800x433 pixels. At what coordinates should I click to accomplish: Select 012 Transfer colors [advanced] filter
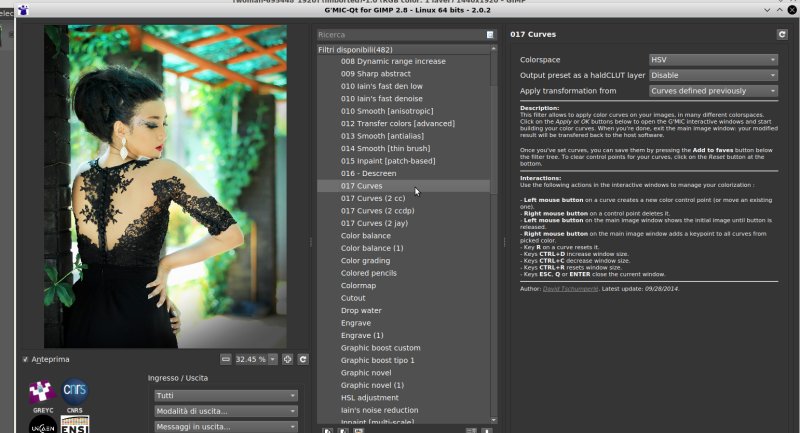[397, 124]
